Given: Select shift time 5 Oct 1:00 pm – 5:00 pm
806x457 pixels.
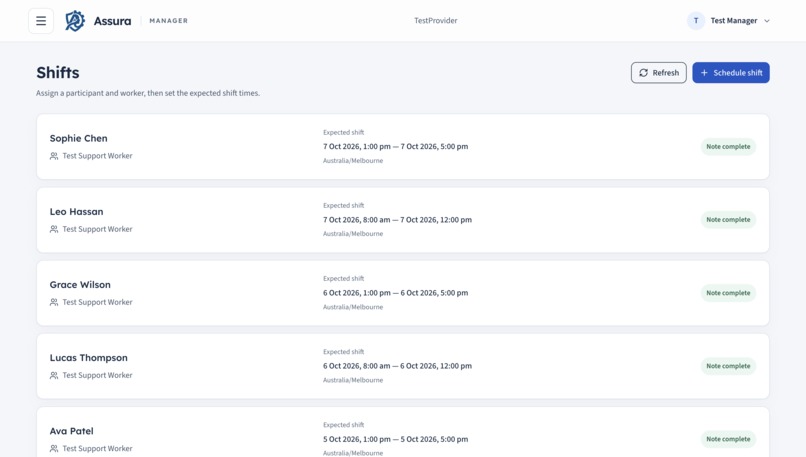Looking at the screenshot, I should [x=395, y=439].
